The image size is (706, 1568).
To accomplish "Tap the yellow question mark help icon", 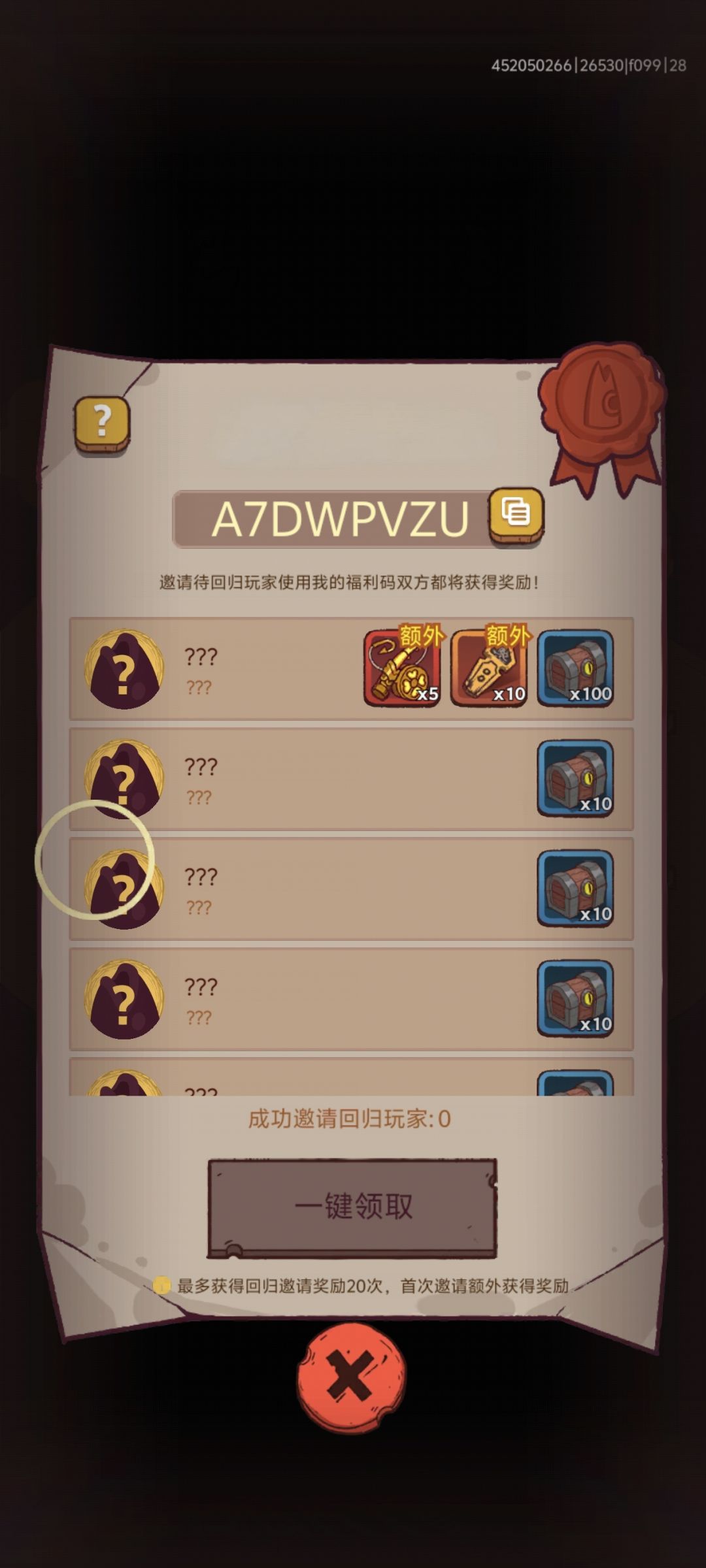I will [x=102, y=423].
